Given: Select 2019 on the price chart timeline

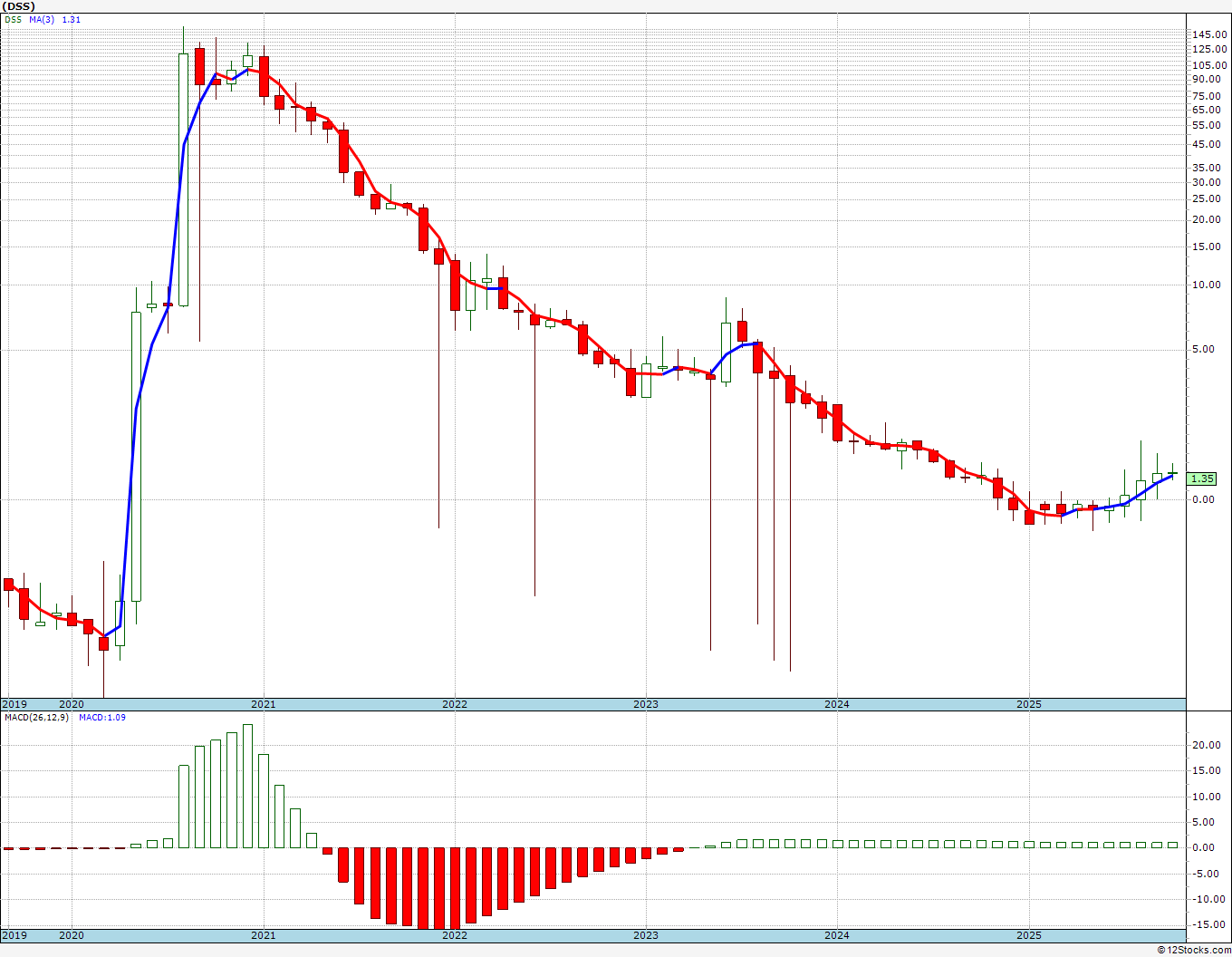Looking at the screenshot, I should [x=14, y=704].
